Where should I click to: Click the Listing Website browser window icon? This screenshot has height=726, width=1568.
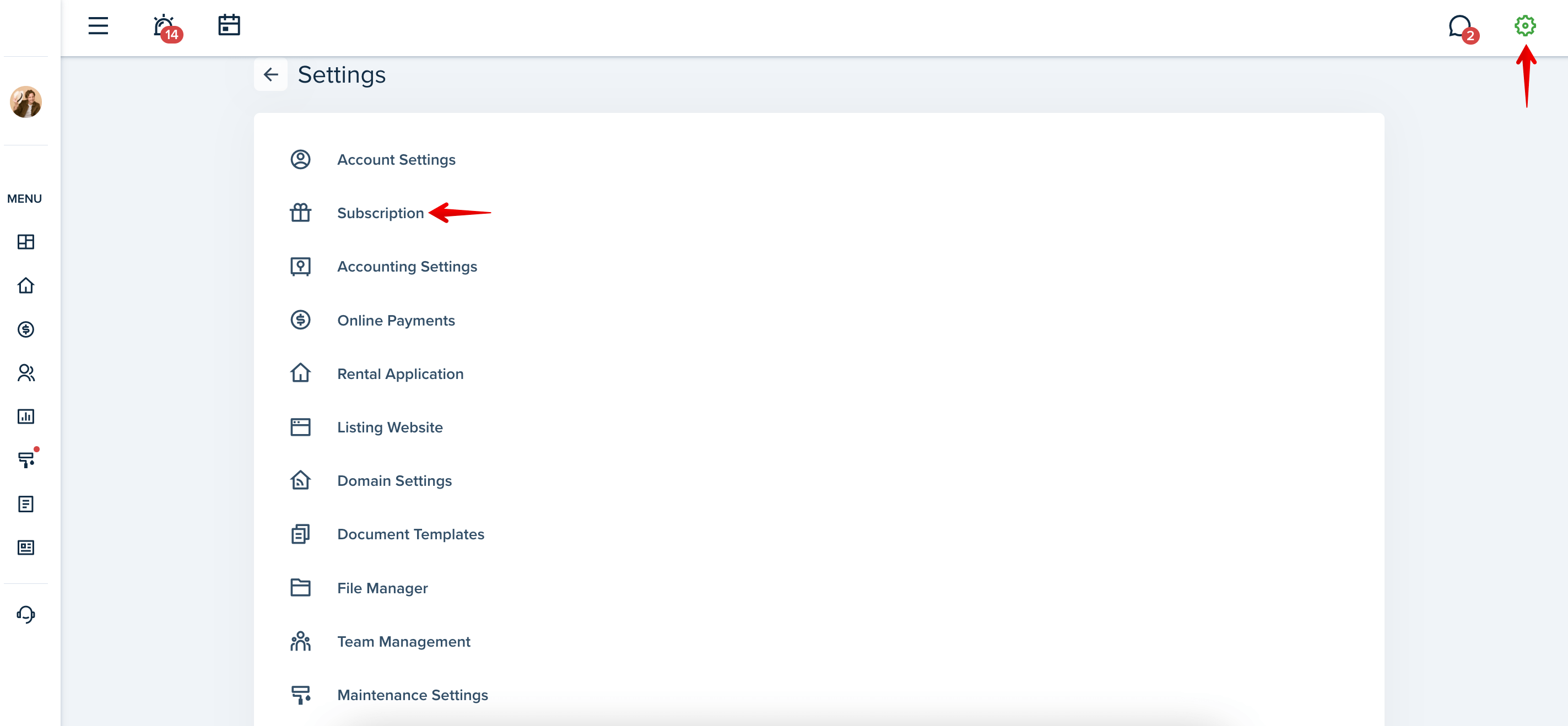point(300,427)
